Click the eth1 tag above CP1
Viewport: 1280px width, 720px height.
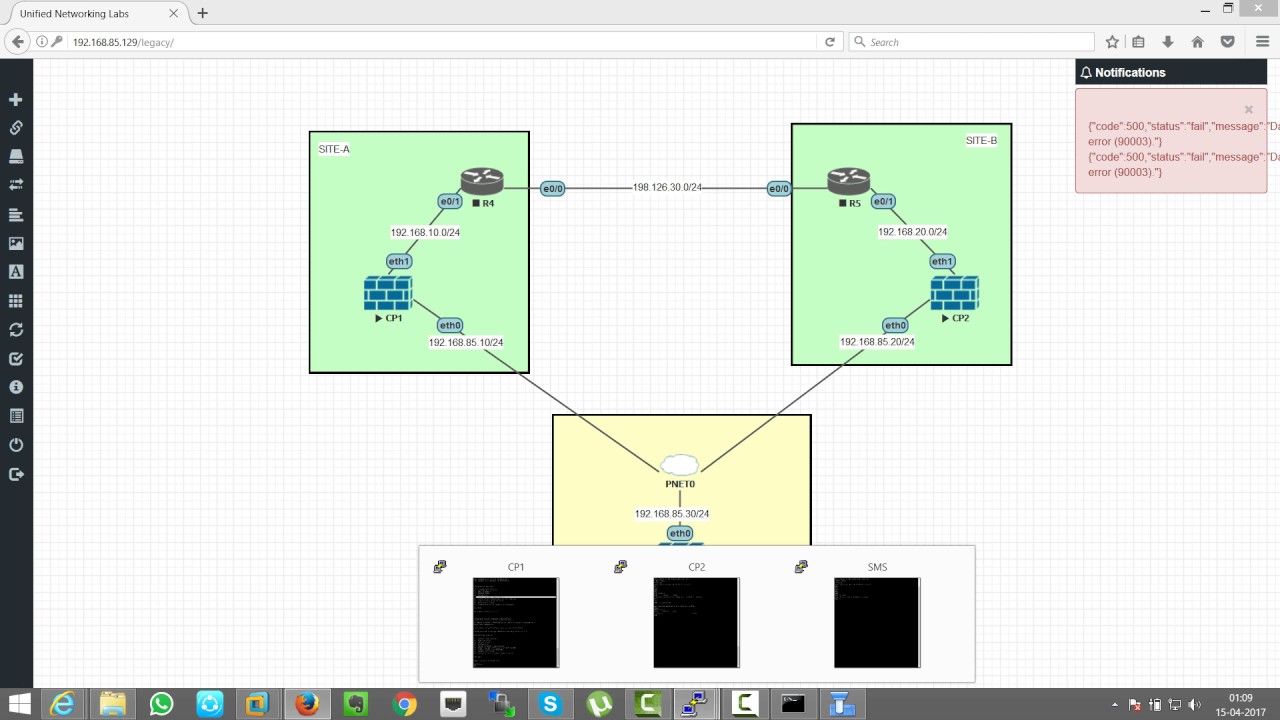tap(399, 261)
